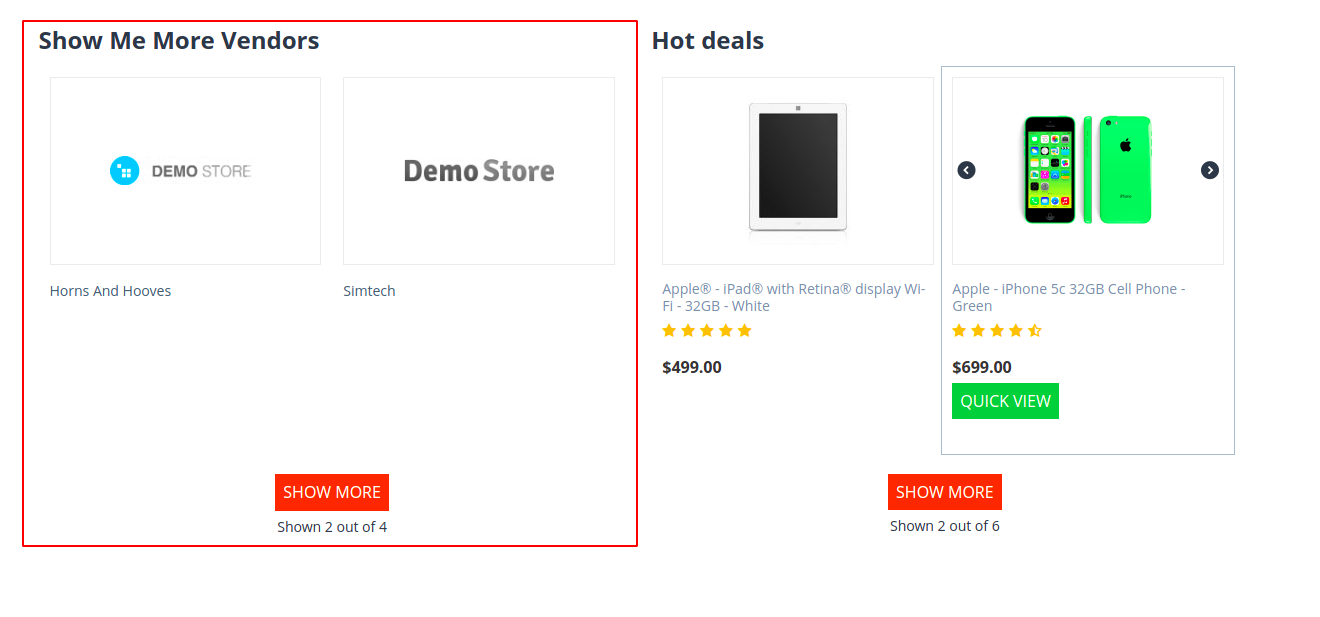Open the iPad five-star rating
Image resolution: width=1320 pixels, height=617 pixels.
click(x=707, y=331)
